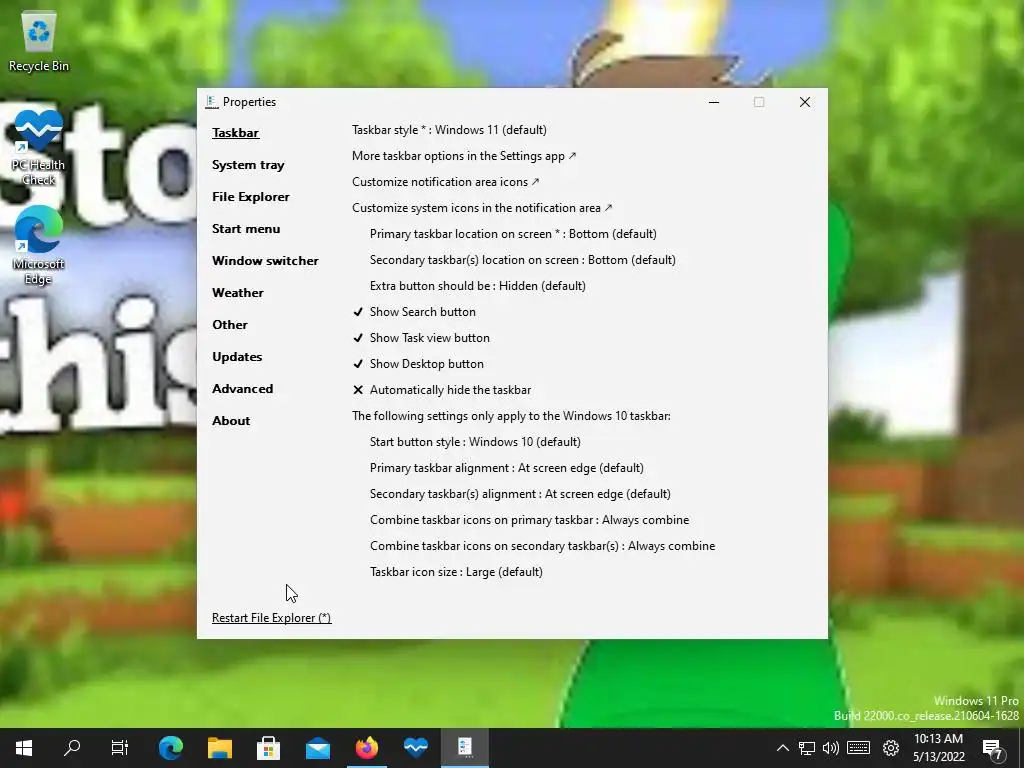Screen dimensions: 1024x768
Task: Open Task View from the taskbar
Action: click(120, 748)
